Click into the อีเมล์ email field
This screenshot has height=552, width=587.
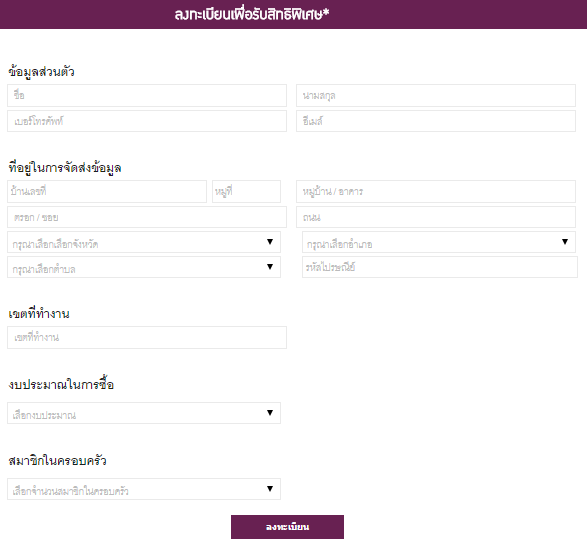click(436, 121)
